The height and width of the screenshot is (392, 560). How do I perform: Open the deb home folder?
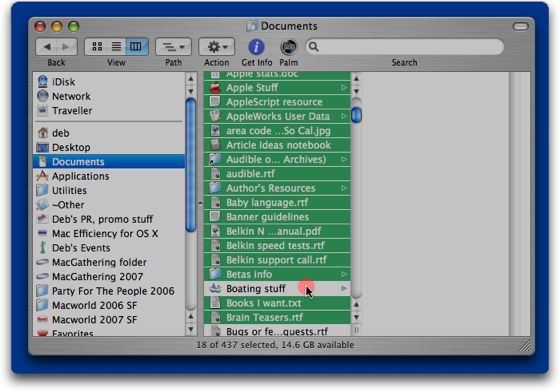tap(109, 133)
